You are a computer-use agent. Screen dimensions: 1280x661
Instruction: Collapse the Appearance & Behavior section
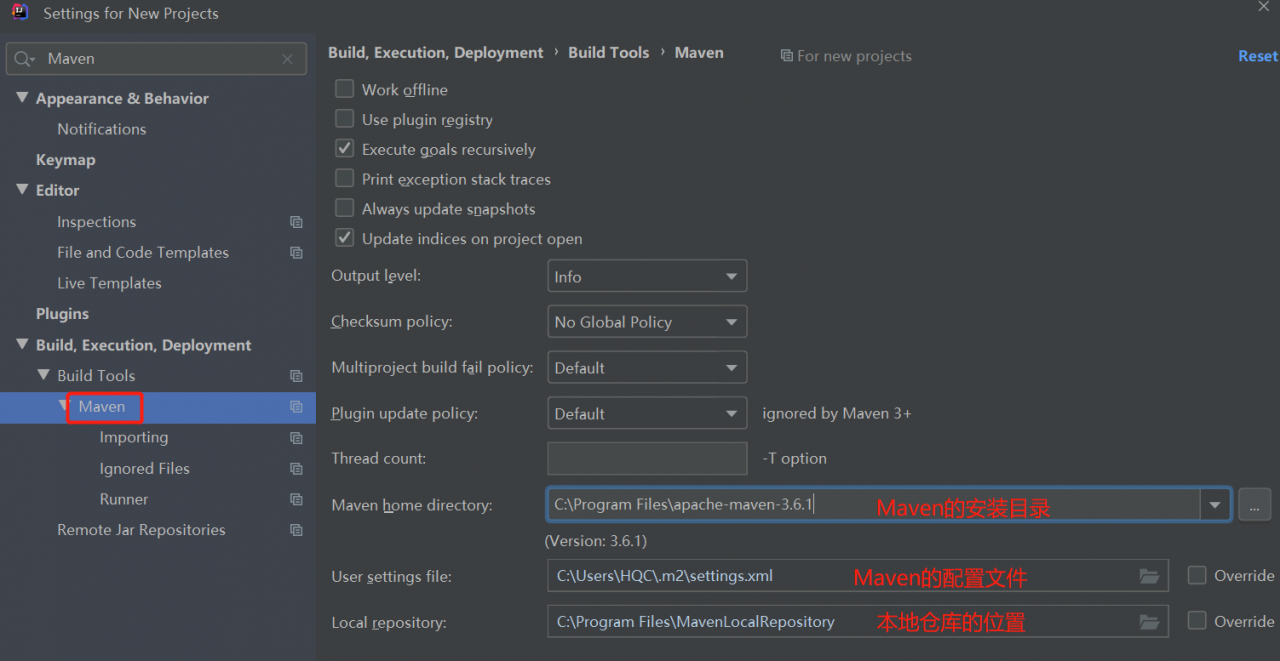click(x=22, y=98)
